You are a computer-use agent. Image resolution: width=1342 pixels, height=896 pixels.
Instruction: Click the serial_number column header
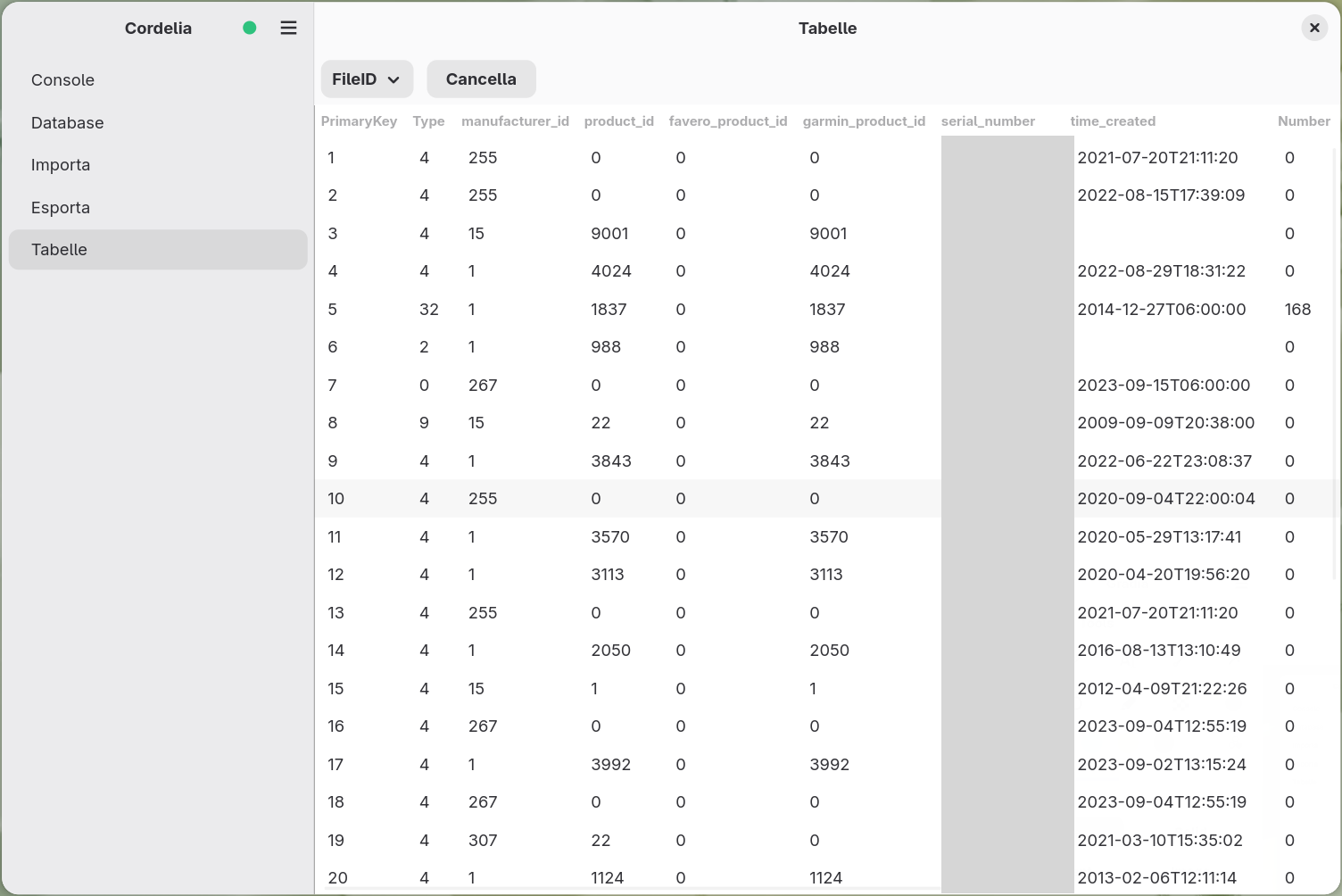[x=988, y=121]
